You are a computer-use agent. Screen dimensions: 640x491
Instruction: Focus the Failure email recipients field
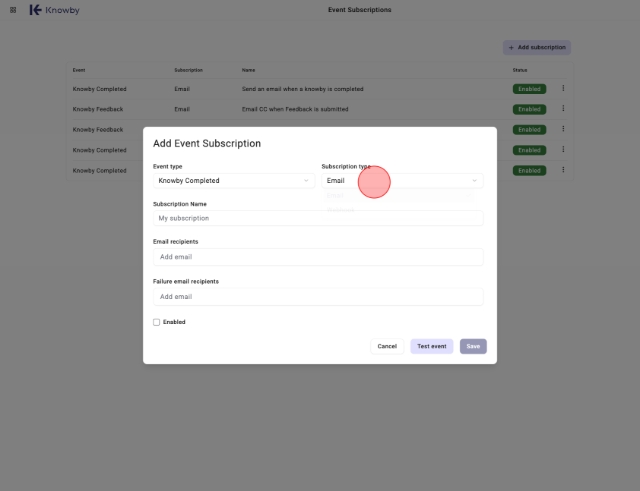pyautogui.click(x=318, y=297)
